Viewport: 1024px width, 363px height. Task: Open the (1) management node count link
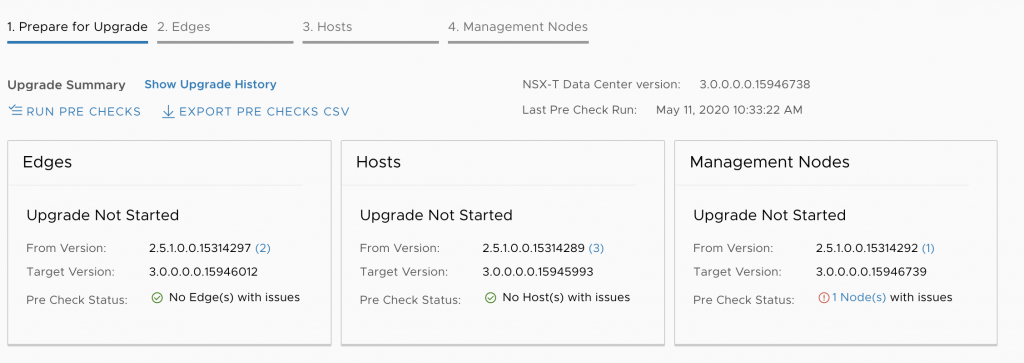928,248
